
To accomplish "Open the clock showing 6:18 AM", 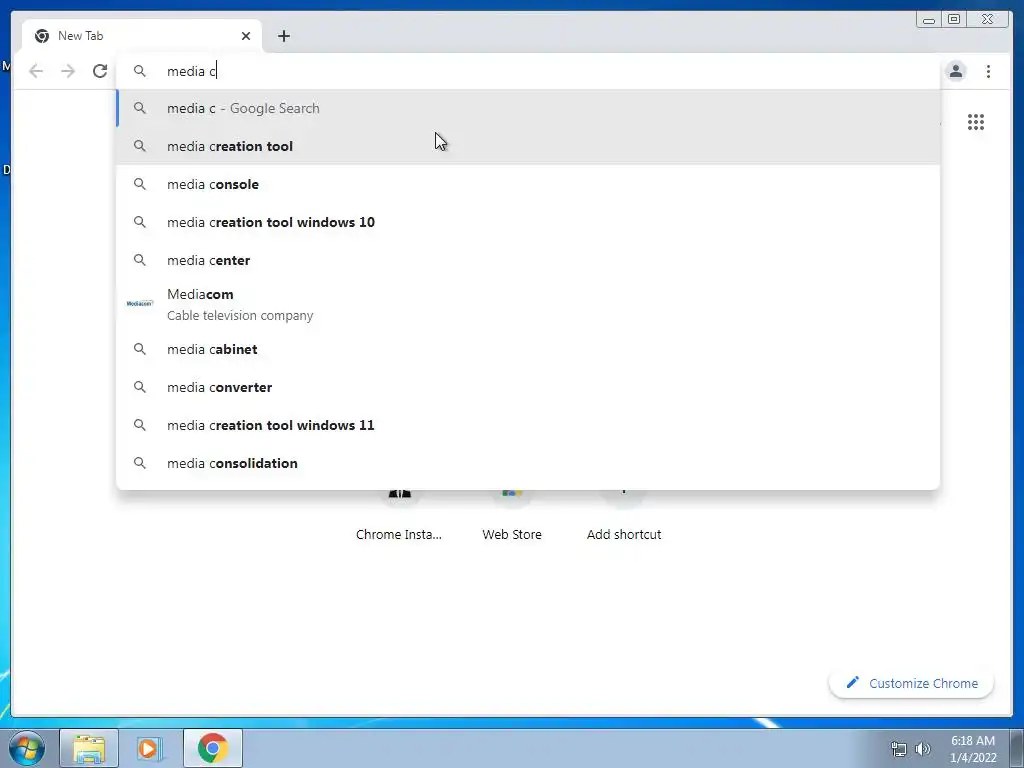I will 973,749.
